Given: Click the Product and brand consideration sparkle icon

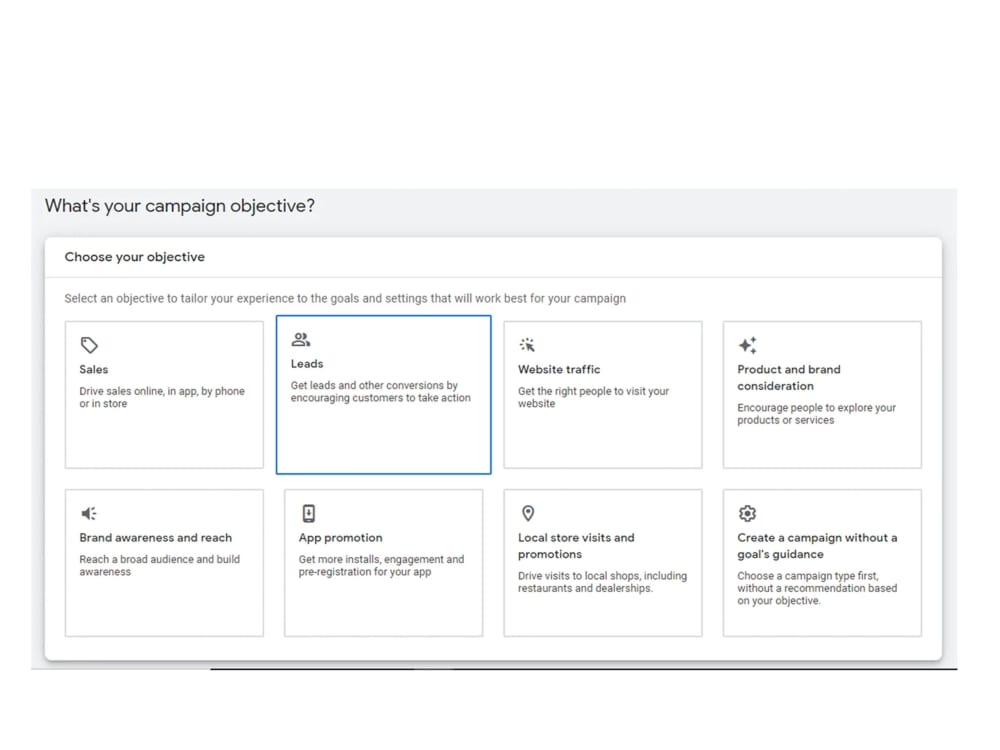Looking at the screenshot, I should coord(747,345).
